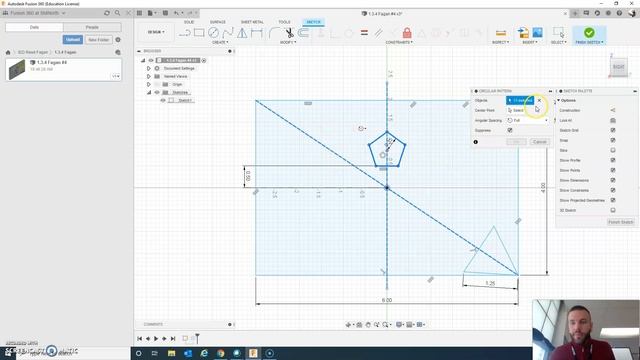640x360 pixels.
Task: Refresh the data panel
Action: click(107, 13)
